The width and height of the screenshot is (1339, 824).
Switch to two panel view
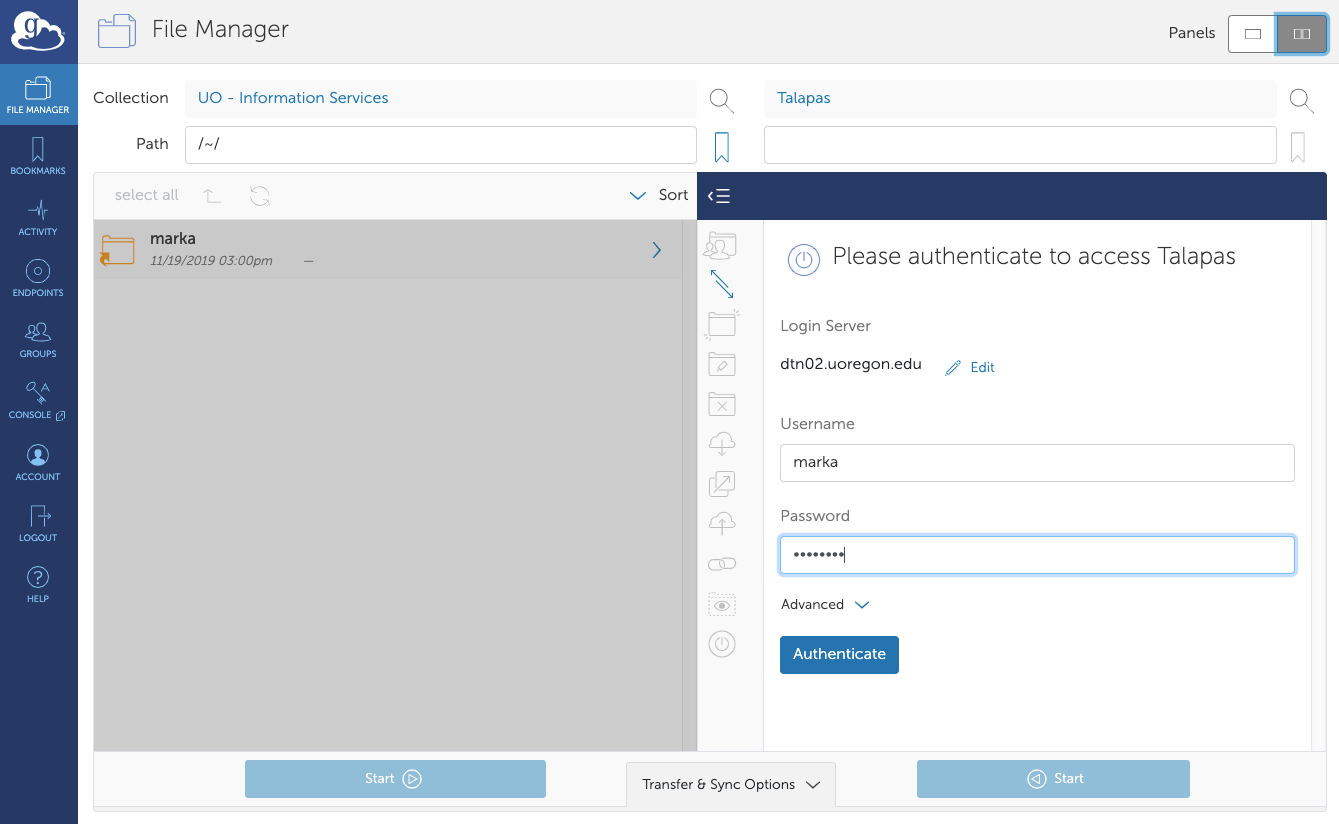coord(1301,33)
